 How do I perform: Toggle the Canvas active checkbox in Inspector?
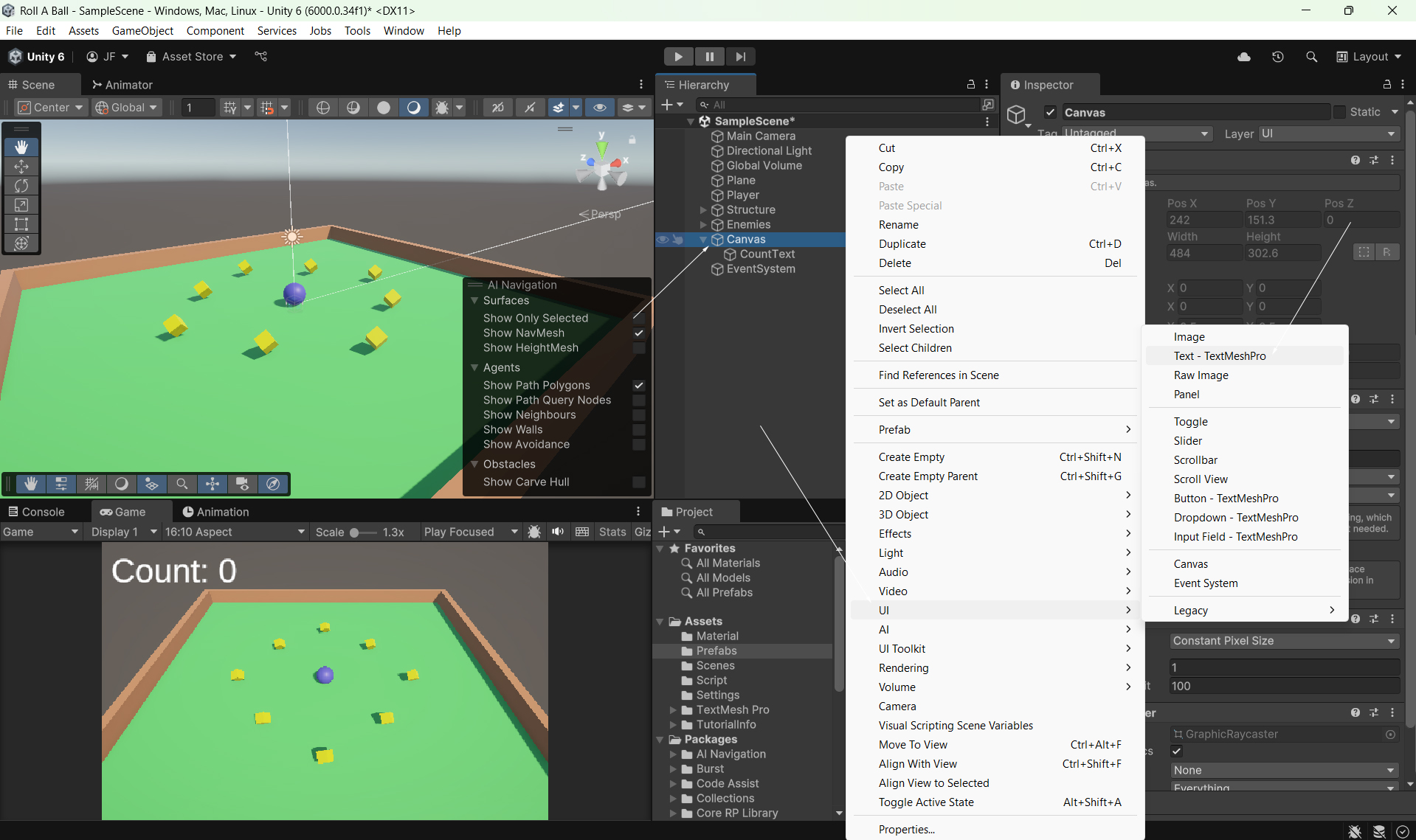(1050, 112)
